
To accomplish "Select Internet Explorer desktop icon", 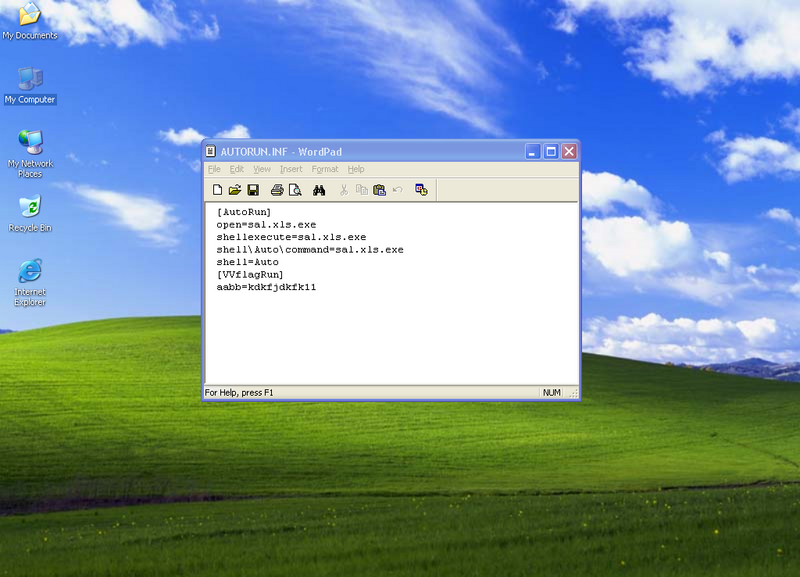I will pos(30,283).
